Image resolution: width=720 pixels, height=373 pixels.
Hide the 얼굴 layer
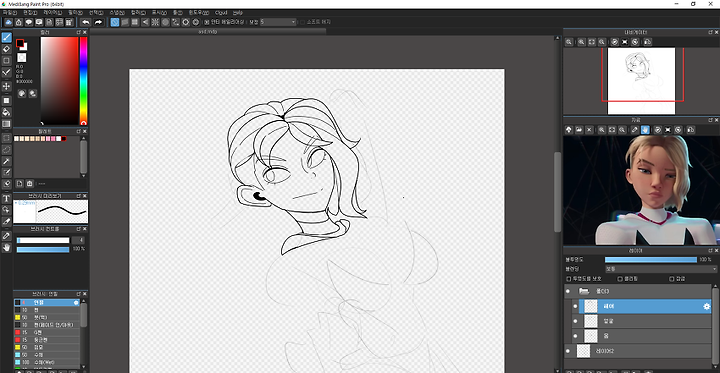pyautogui.click(x=575, y=321)
